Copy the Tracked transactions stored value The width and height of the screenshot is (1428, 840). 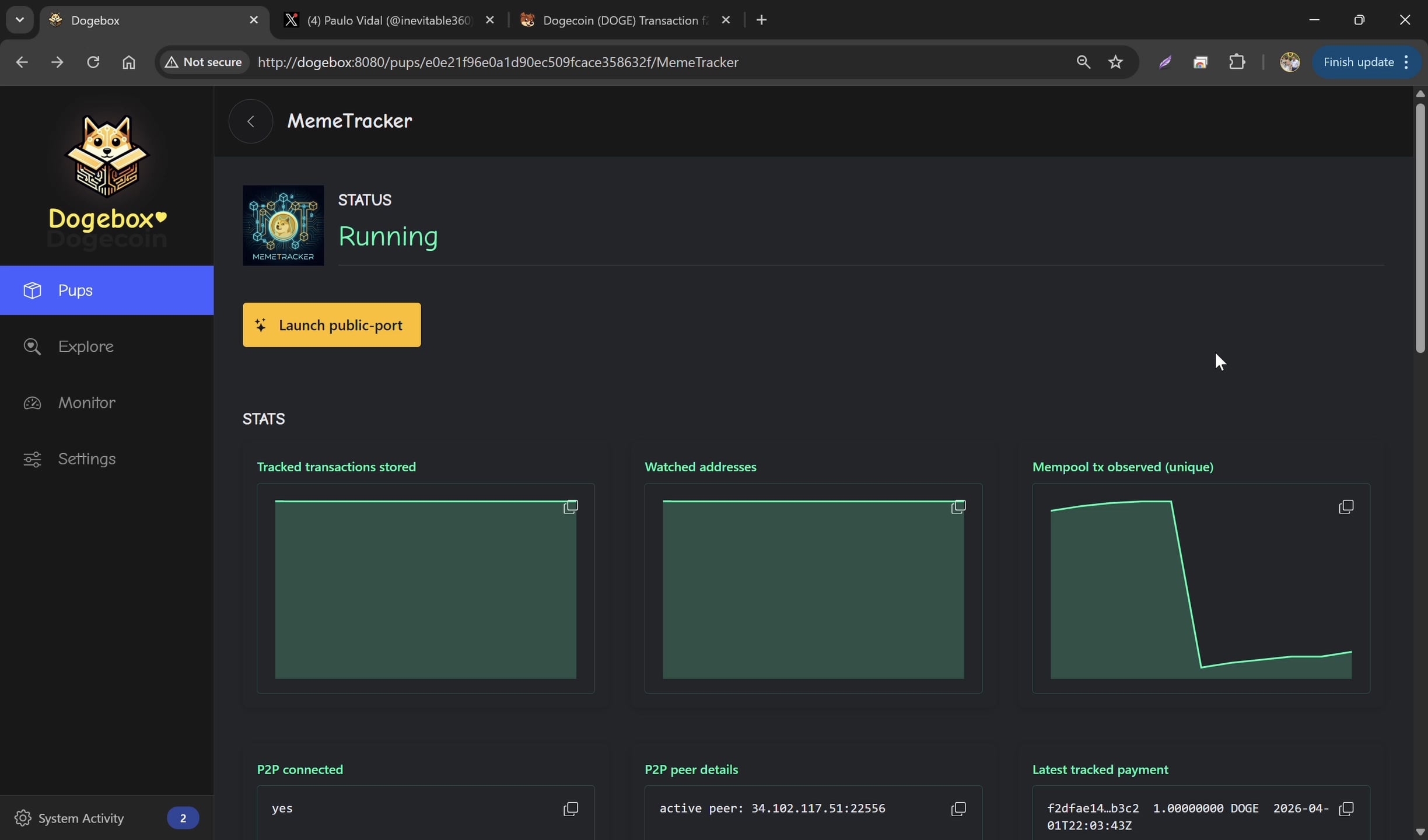coord(570,506)
